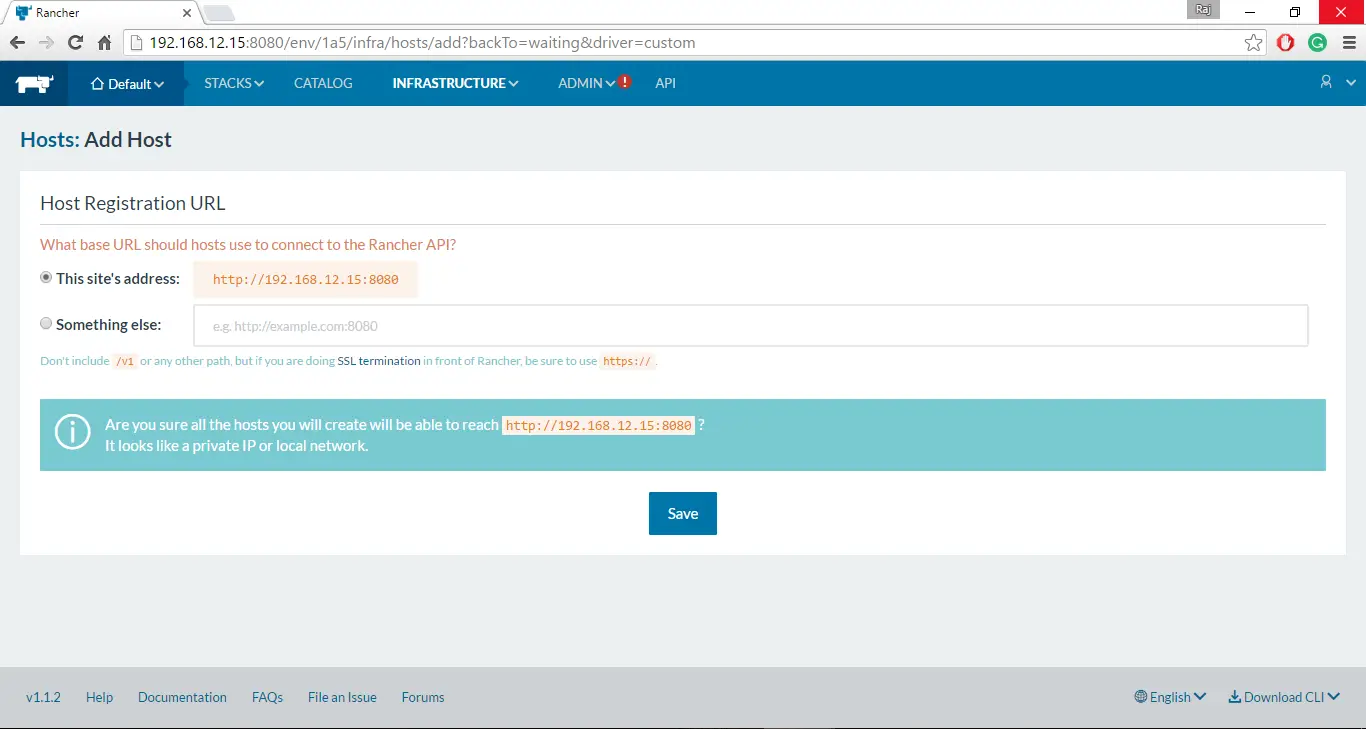Click the /v1 code snippet
The image size is (1366, 729).
125,361
